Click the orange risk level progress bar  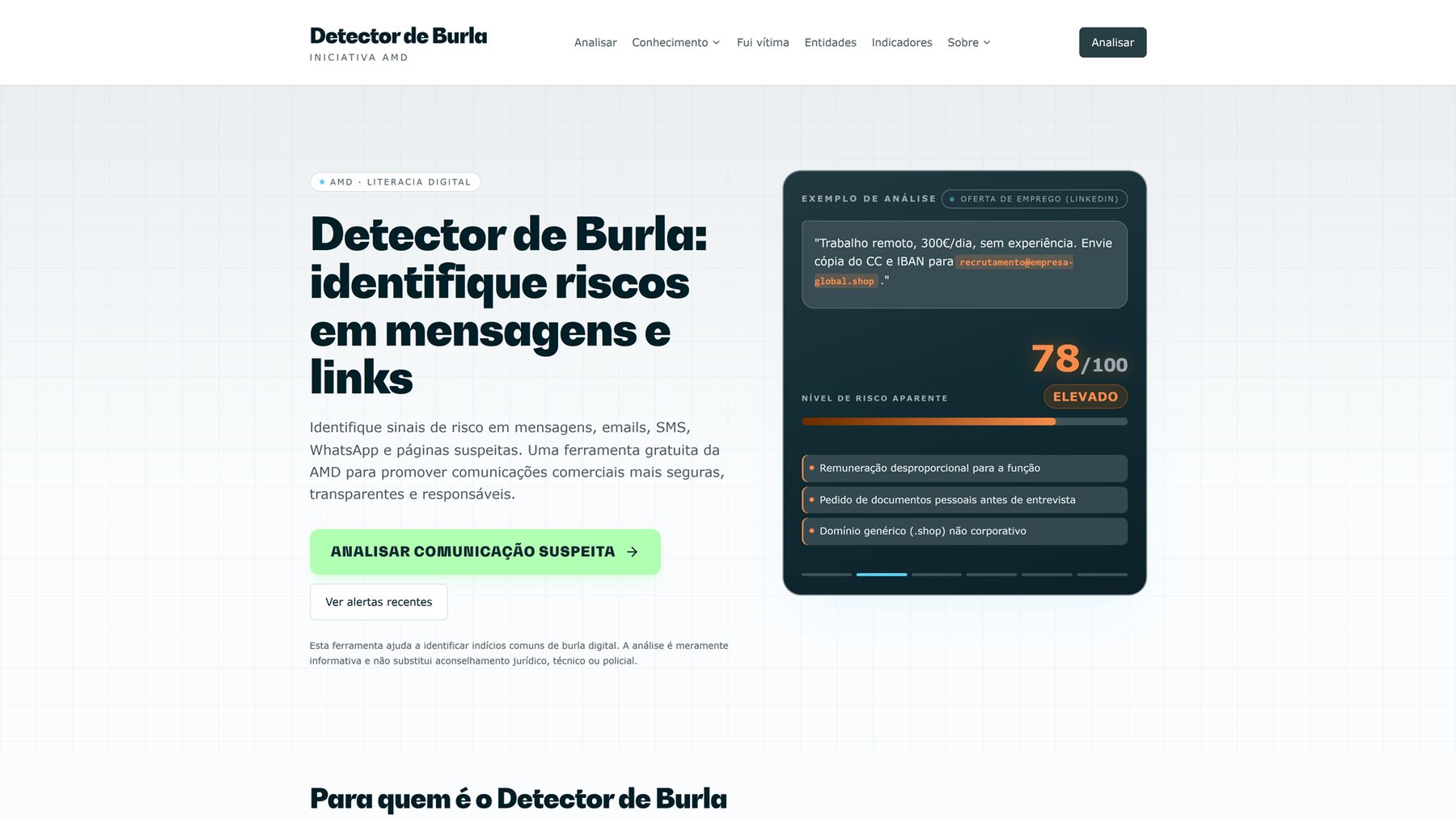(964, 422)
